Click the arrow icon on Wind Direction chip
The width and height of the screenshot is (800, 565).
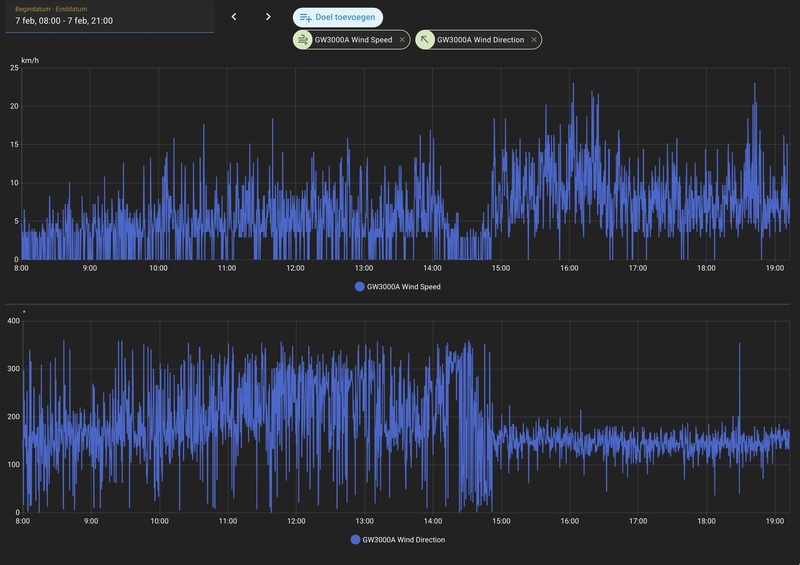tap(425, 40)
